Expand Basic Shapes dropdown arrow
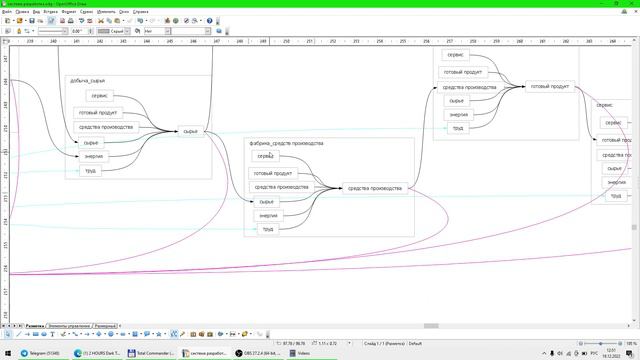The width and height of the screenshot is (640, 360). click(104, 334)
